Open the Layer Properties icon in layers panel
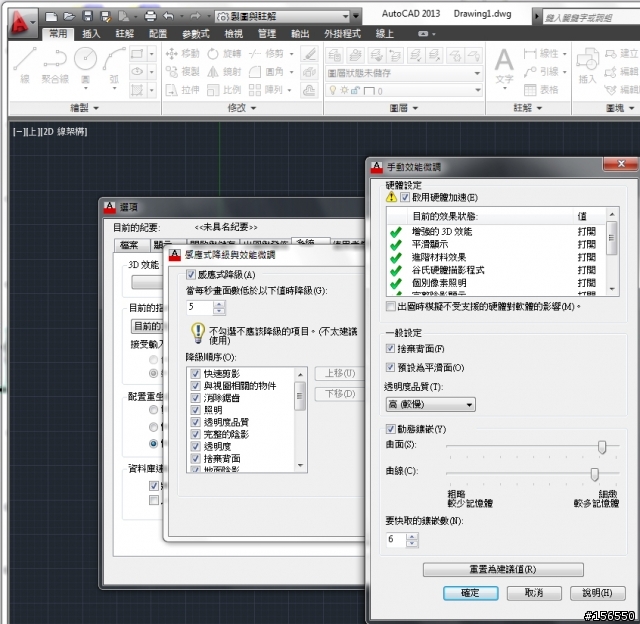Screen dimensions: 640x624 [x=334, y=55]
